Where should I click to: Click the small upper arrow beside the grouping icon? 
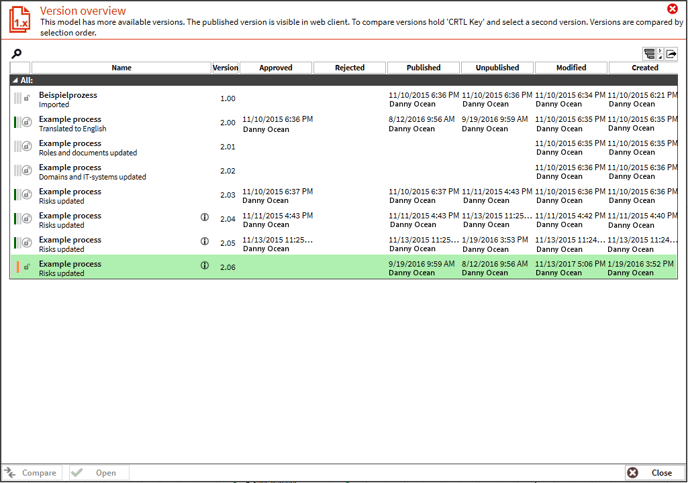click(x=660, y=50)
